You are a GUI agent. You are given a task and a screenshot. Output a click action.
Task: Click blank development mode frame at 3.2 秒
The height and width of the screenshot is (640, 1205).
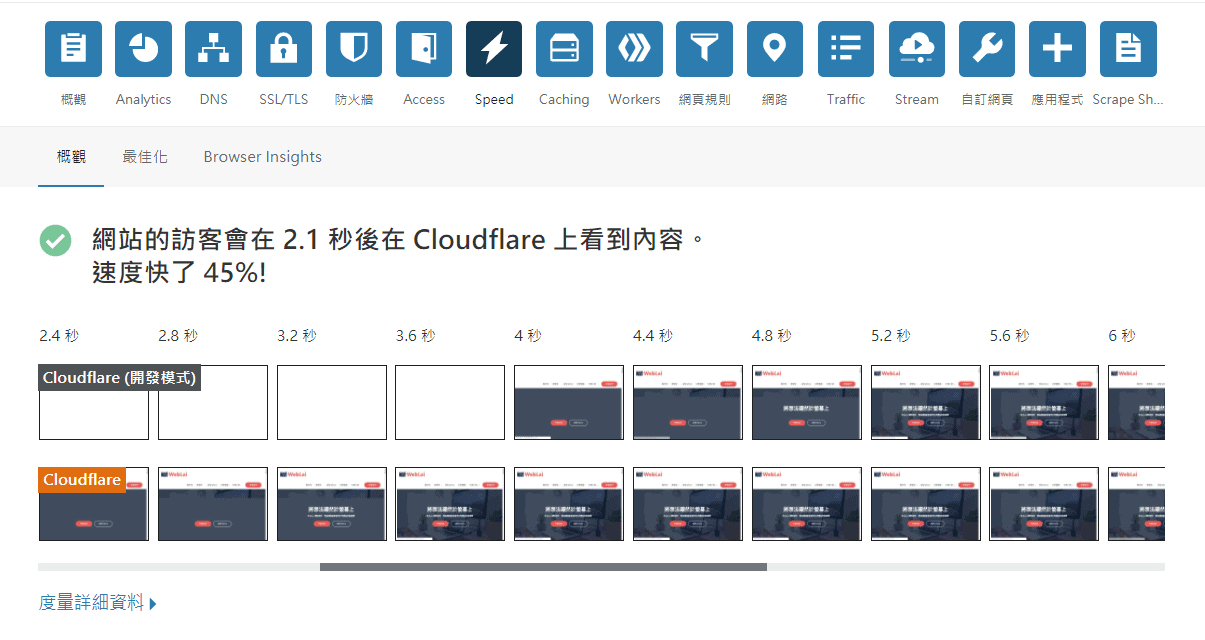332,402
